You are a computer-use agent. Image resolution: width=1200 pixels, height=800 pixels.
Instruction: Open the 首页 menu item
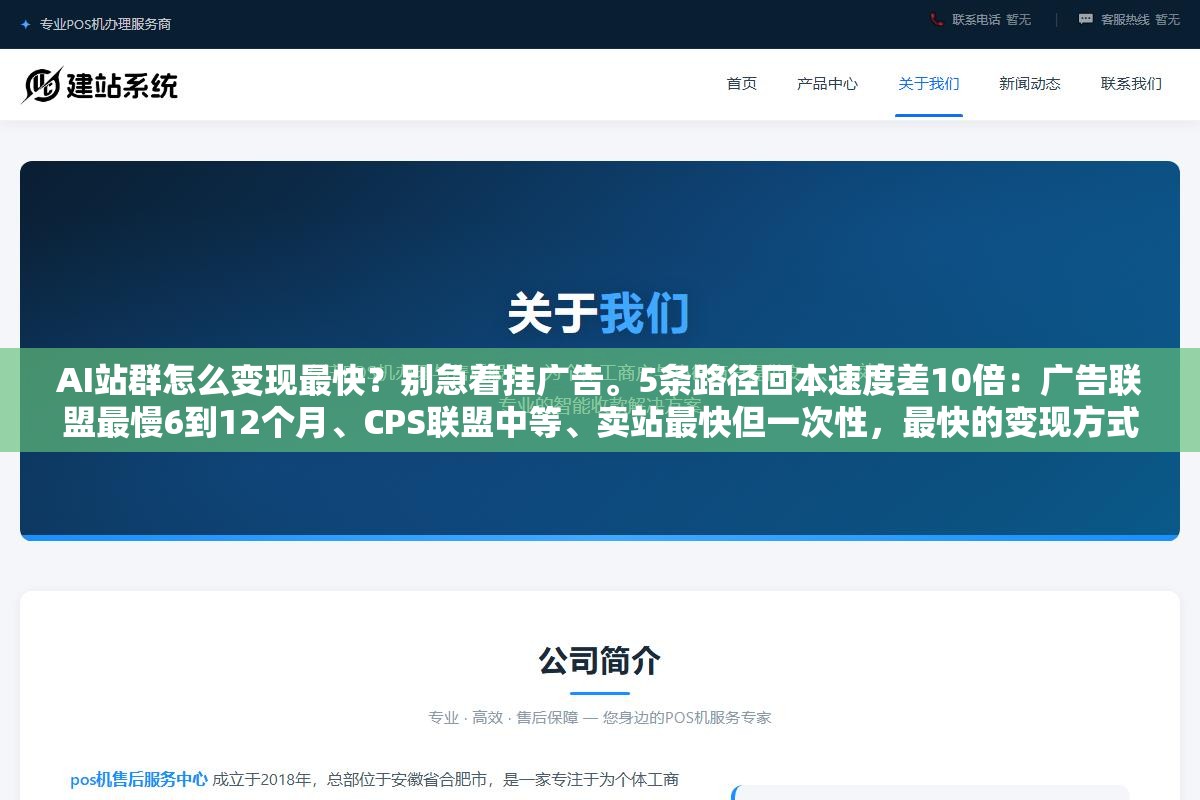(x=742, y=84)
